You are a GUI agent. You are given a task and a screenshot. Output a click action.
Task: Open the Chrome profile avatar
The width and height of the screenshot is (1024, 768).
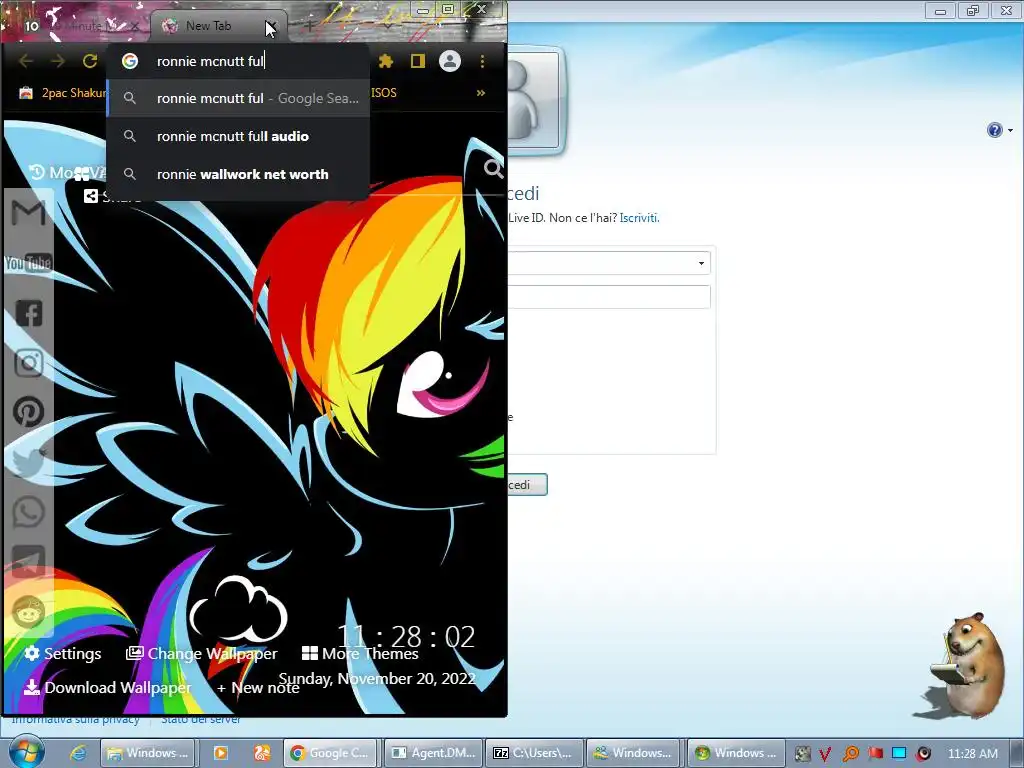click(450, 61)
